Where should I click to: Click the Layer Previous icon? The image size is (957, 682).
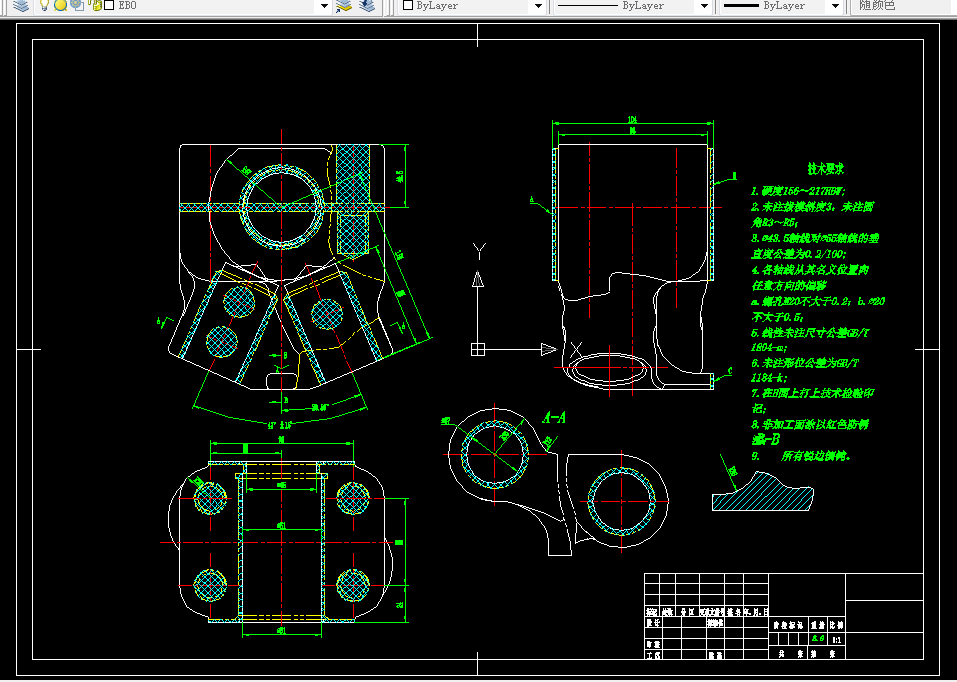pos(367,5)
